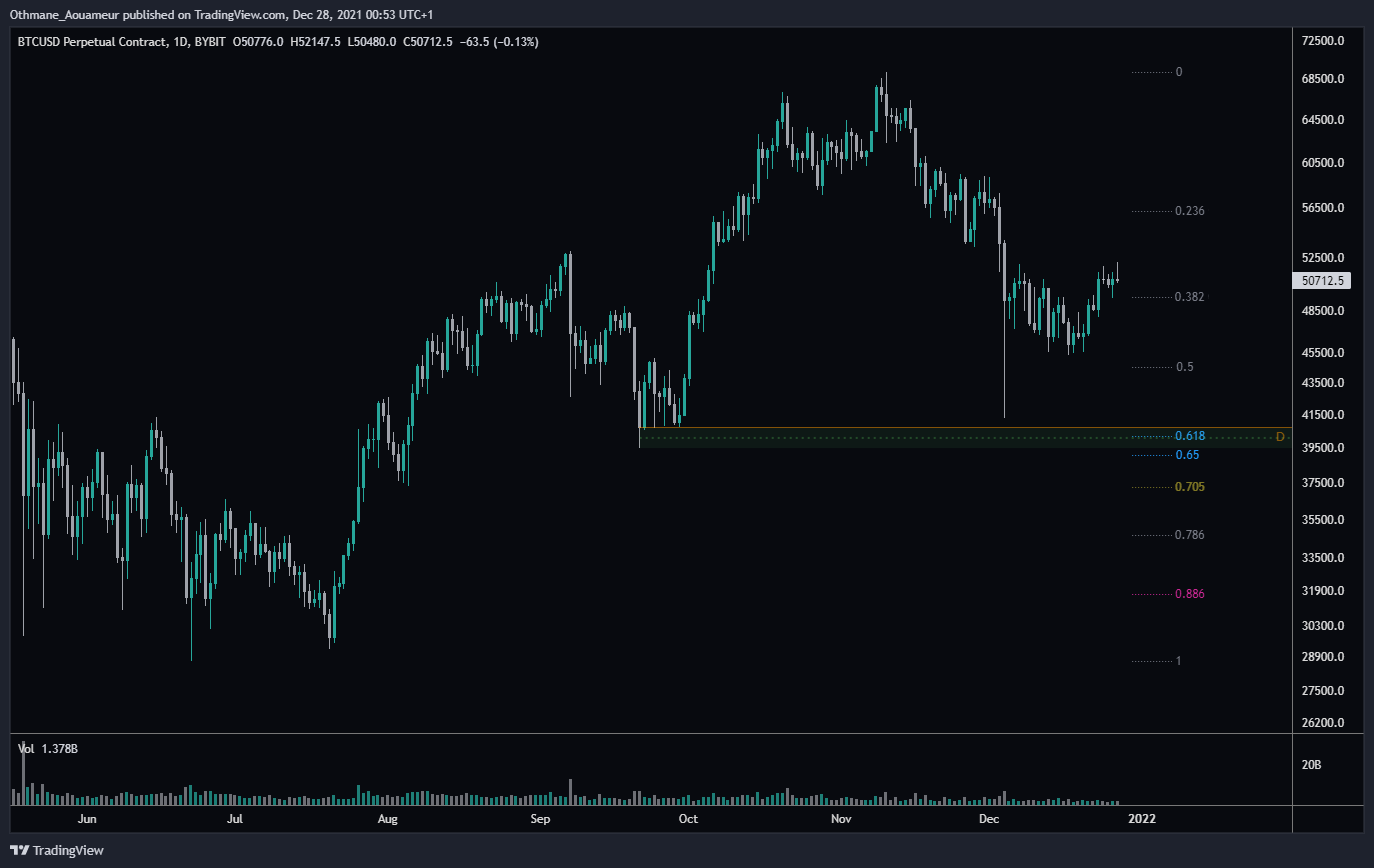Select the yellow 0.705 Fibonacci level label
This screenshot has width=1374, height=868.
pos(1190,487)
